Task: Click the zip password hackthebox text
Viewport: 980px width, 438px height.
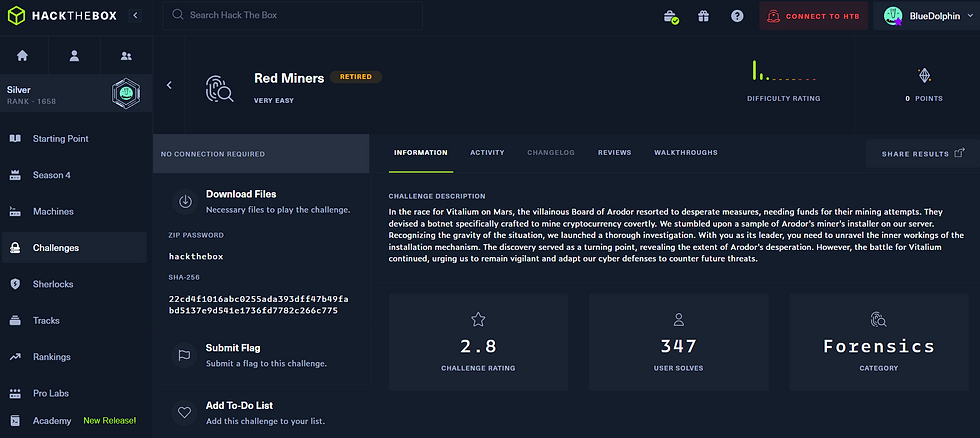Action: 196,256
